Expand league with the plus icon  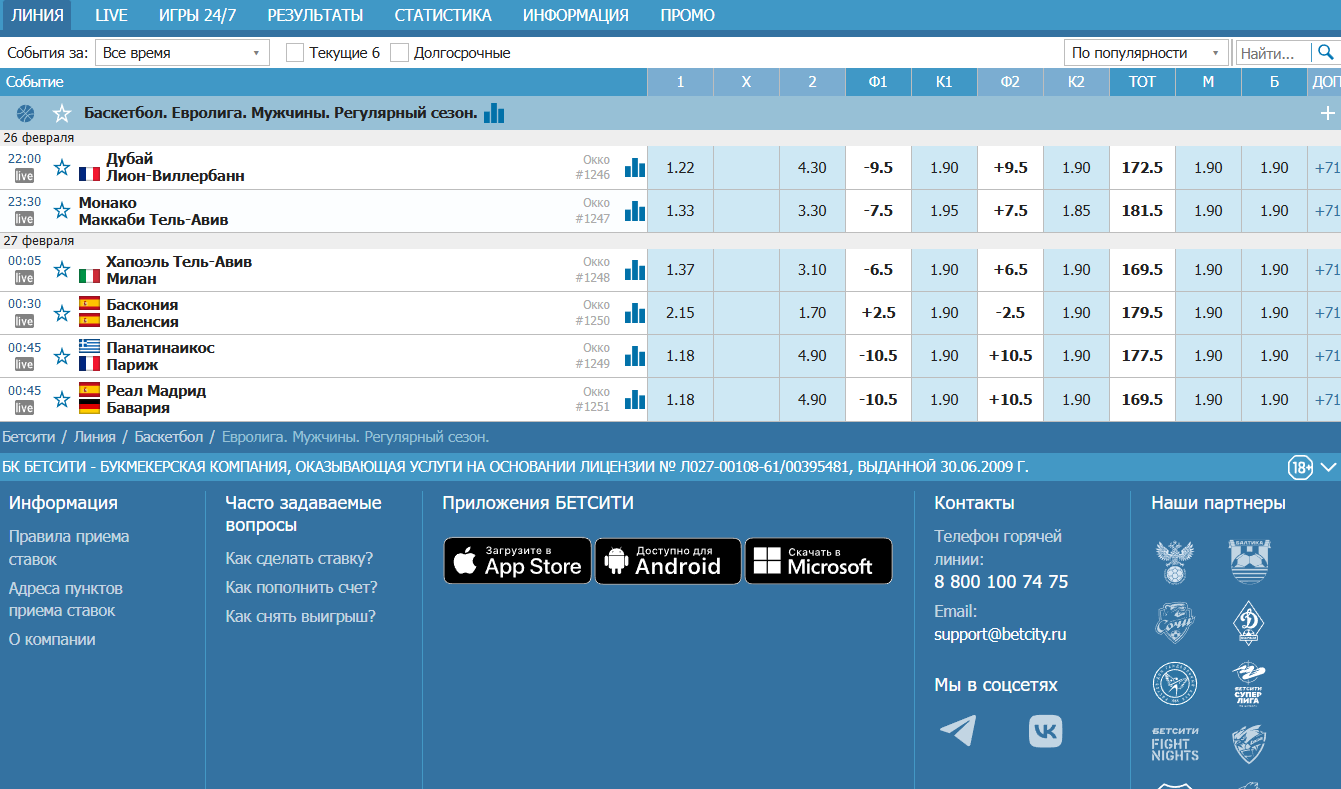pos(1328,114)
